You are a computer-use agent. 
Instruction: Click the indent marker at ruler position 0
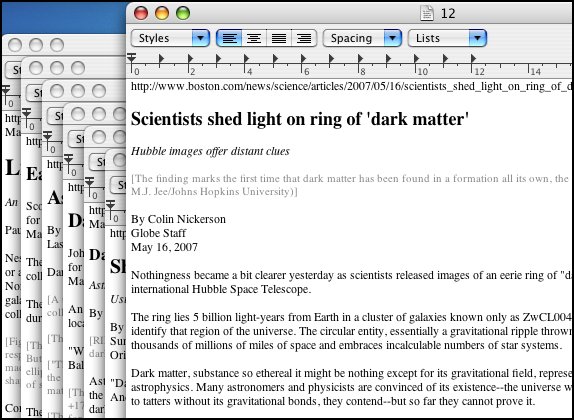[131, 58]
